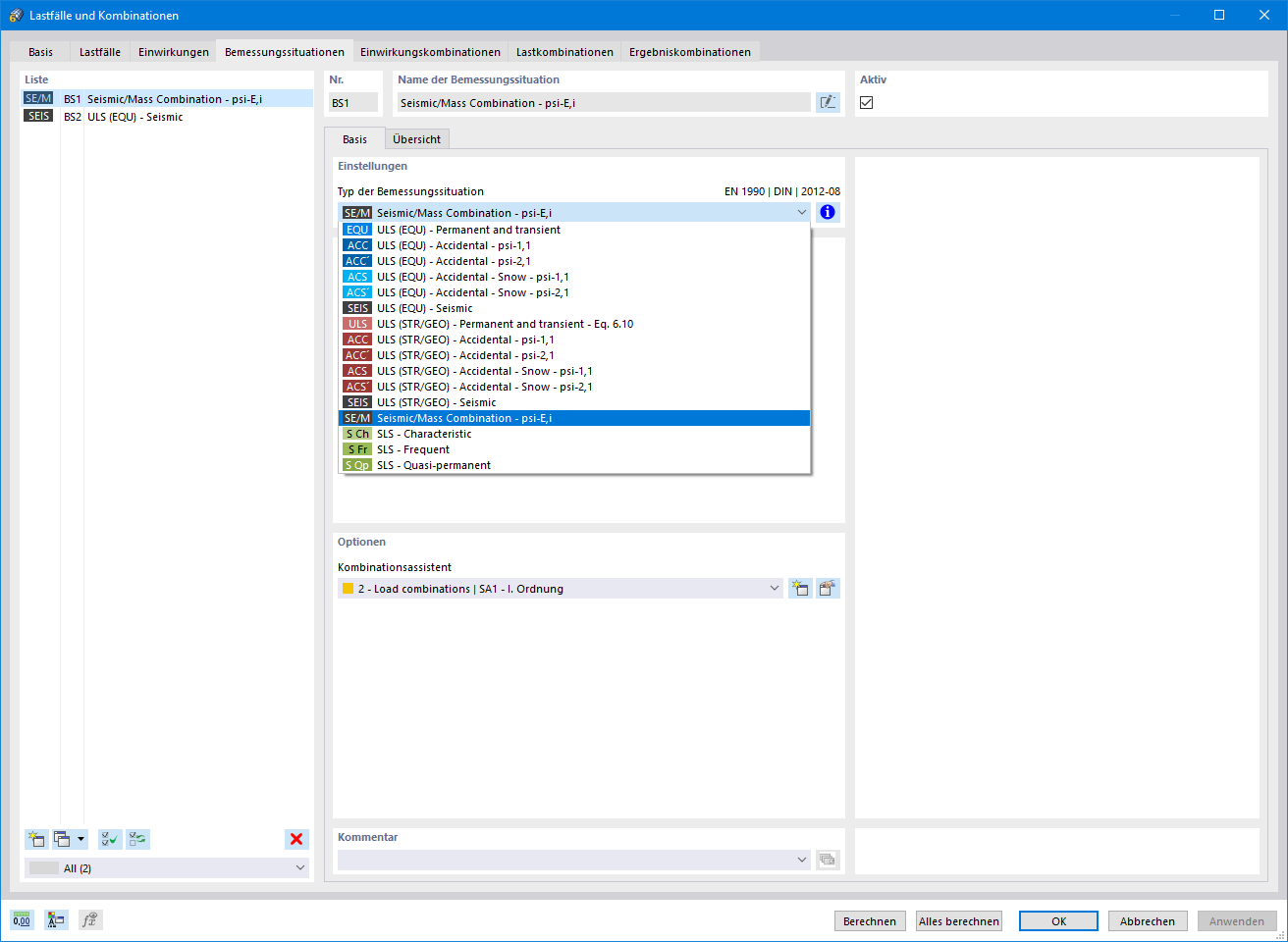Open the All (2) filter dropdown

tap(299, 867)
